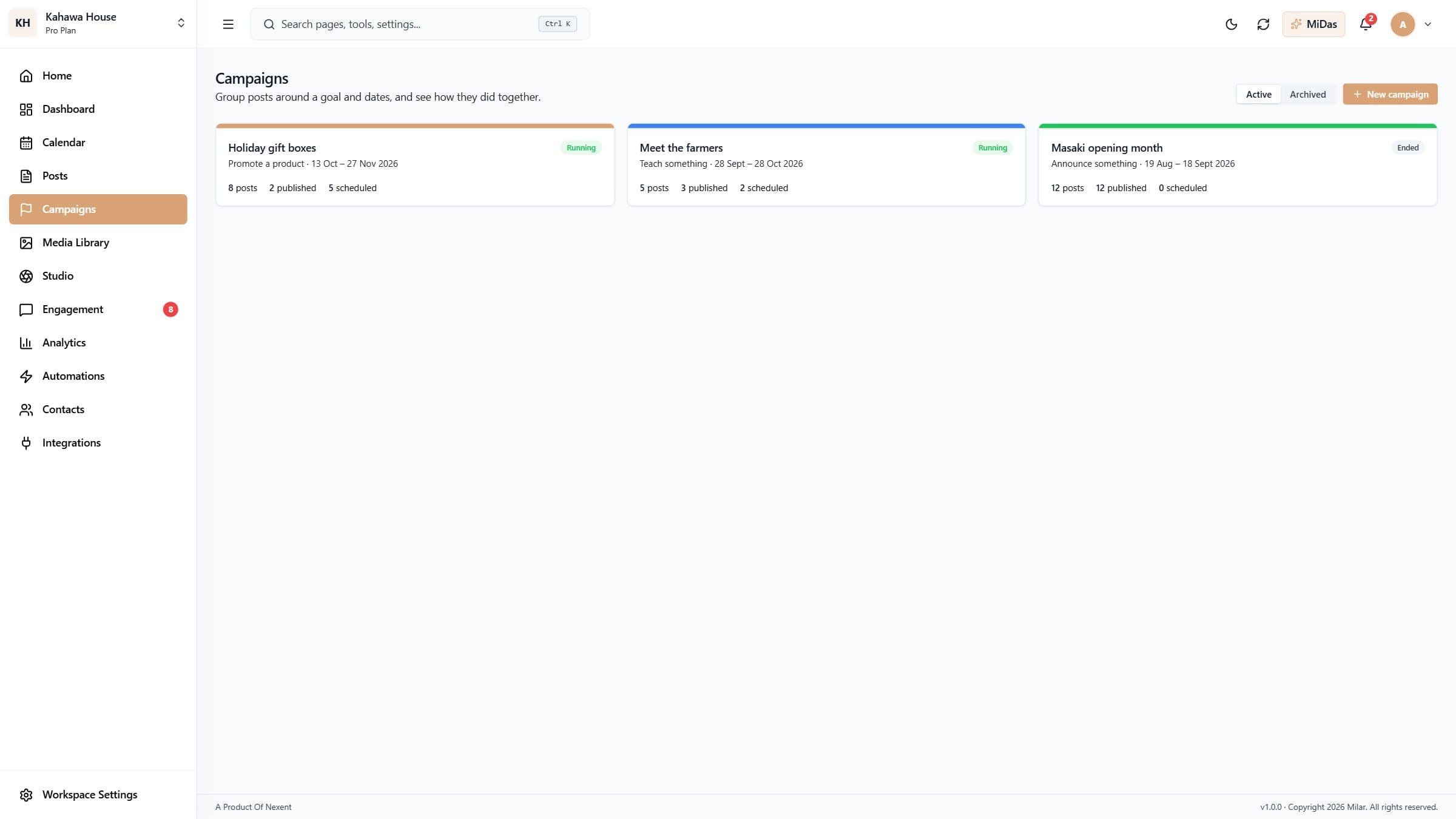Screen dimensions: 1456x819
Task: Click the Analytics label in sidebar
Action: 64,343
